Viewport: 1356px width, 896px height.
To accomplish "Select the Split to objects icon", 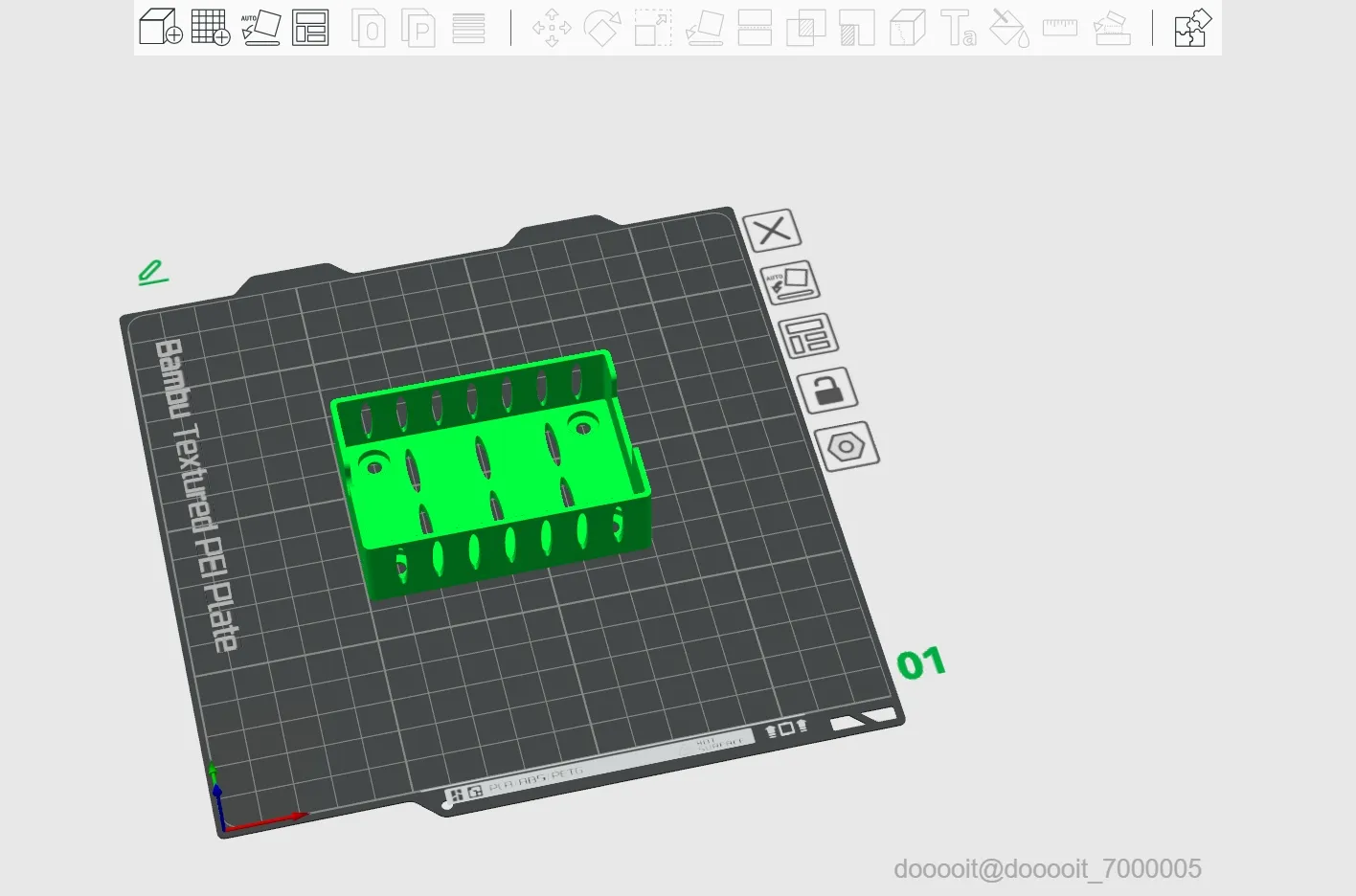I will pos(369,28).
